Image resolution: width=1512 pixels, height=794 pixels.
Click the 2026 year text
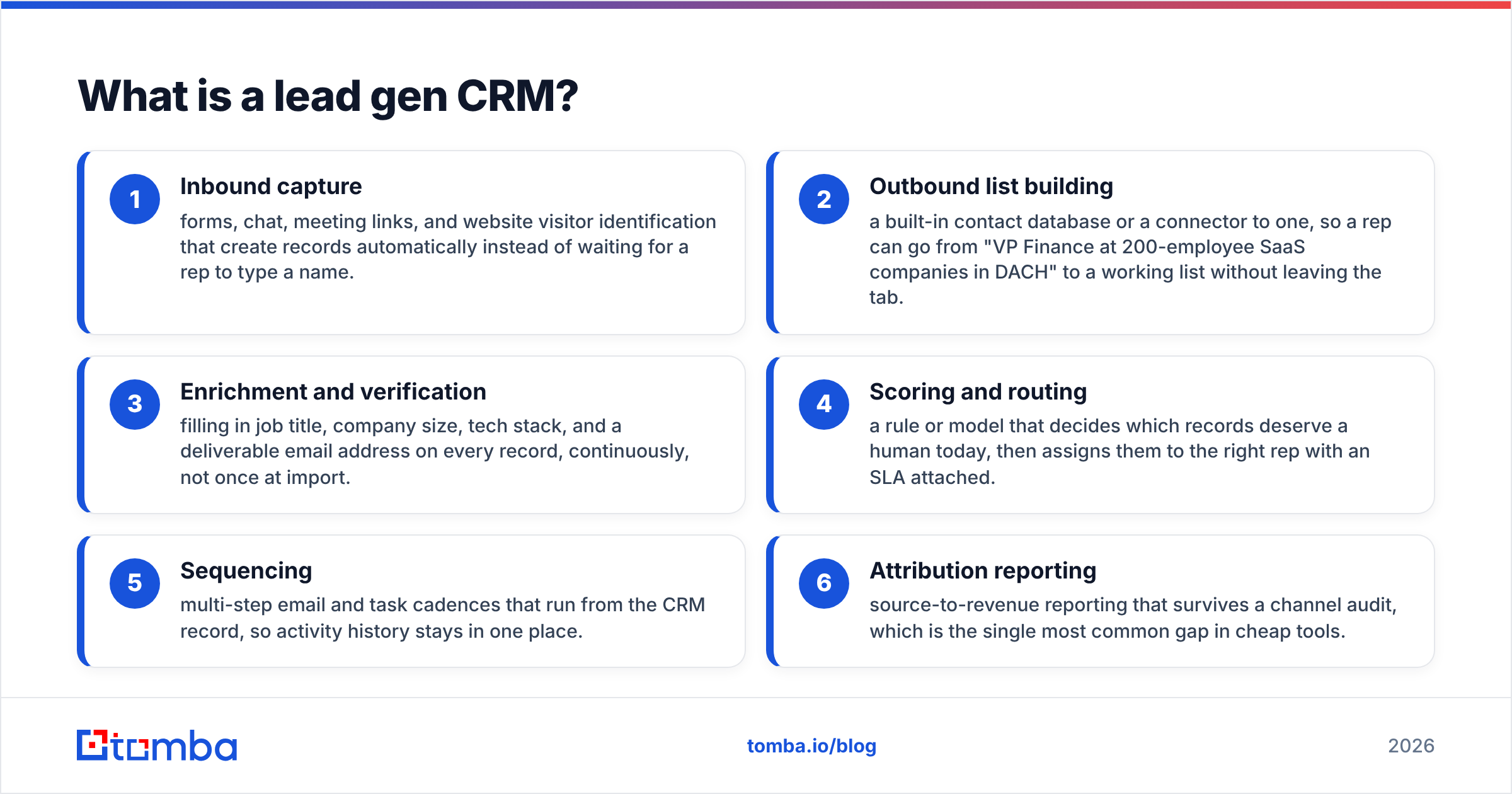point(1411,746)
